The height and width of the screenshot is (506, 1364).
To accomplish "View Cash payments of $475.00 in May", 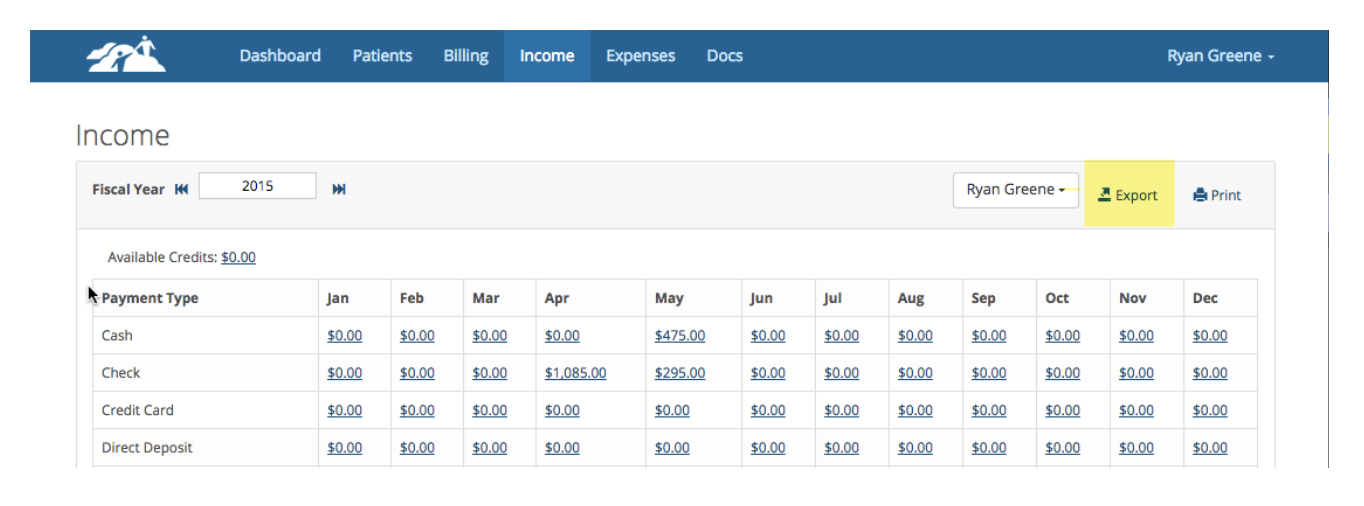I will 680,336.
